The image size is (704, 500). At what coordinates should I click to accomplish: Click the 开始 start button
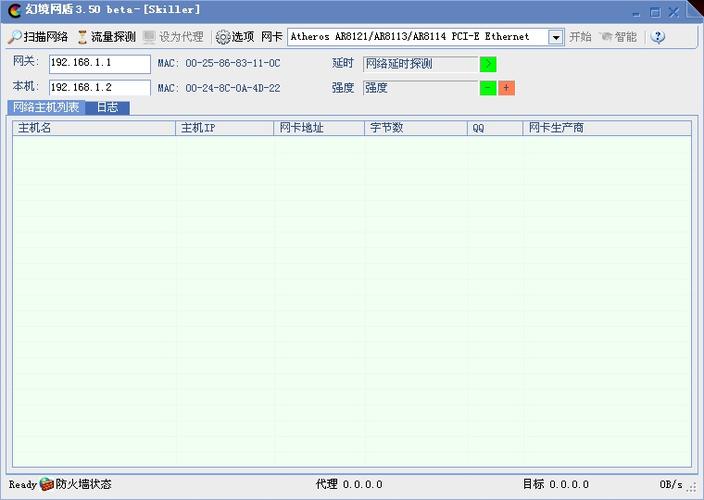(580, 37)
